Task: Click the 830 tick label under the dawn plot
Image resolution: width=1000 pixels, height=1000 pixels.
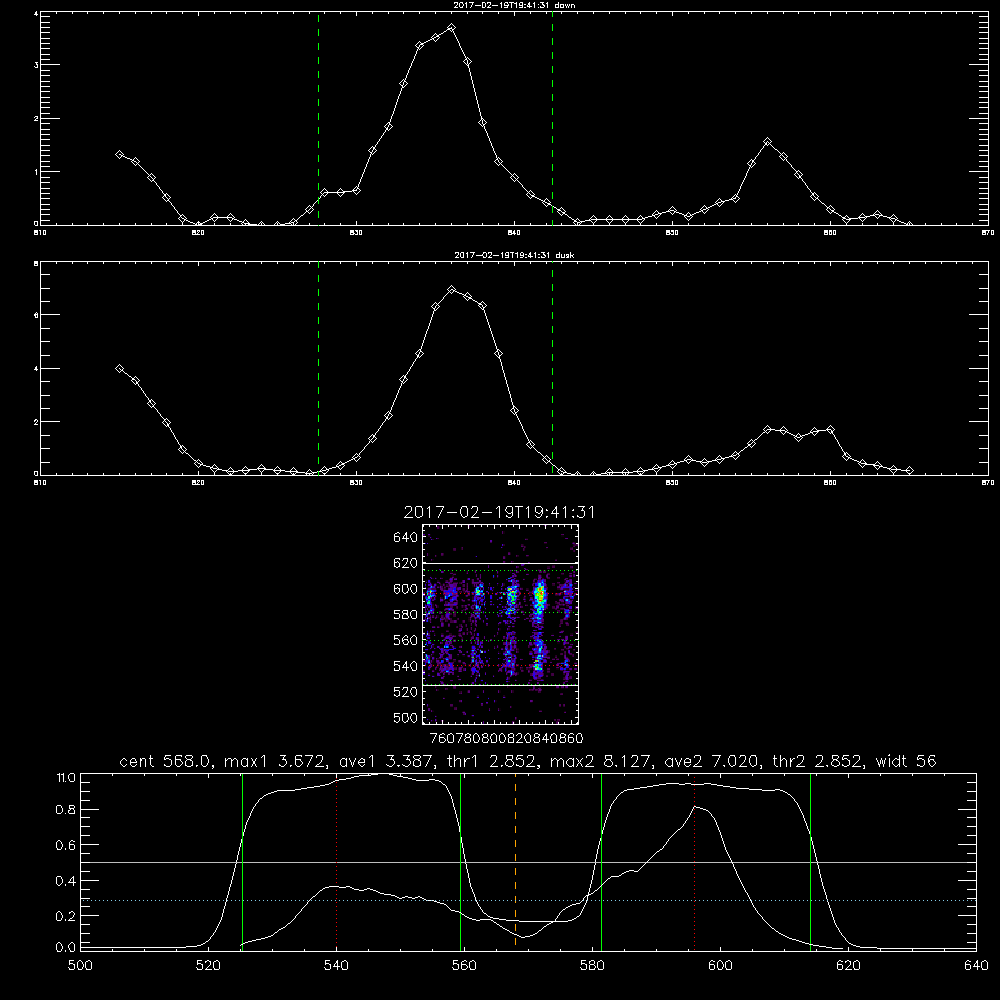Action: click(x=356, y=233)
